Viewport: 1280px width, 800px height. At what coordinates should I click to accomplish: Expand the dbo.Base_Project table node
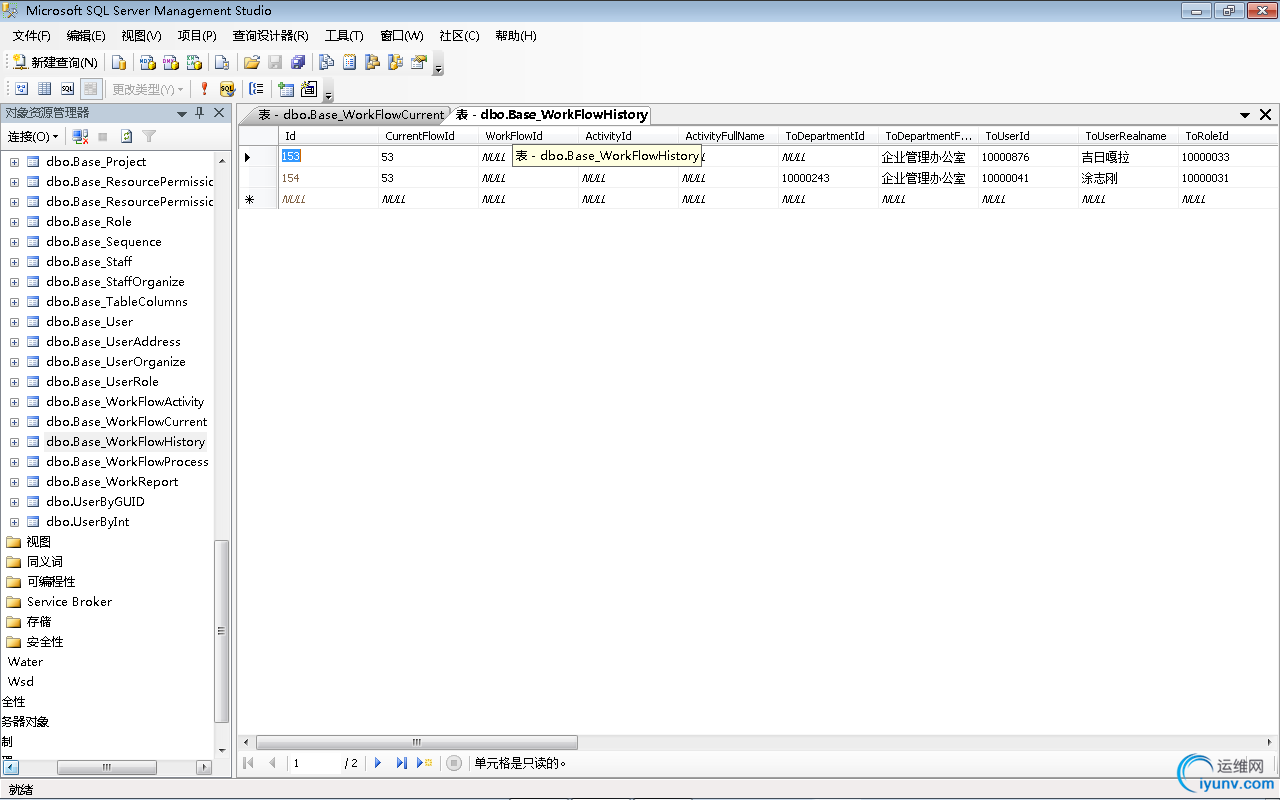pos(14,162)
